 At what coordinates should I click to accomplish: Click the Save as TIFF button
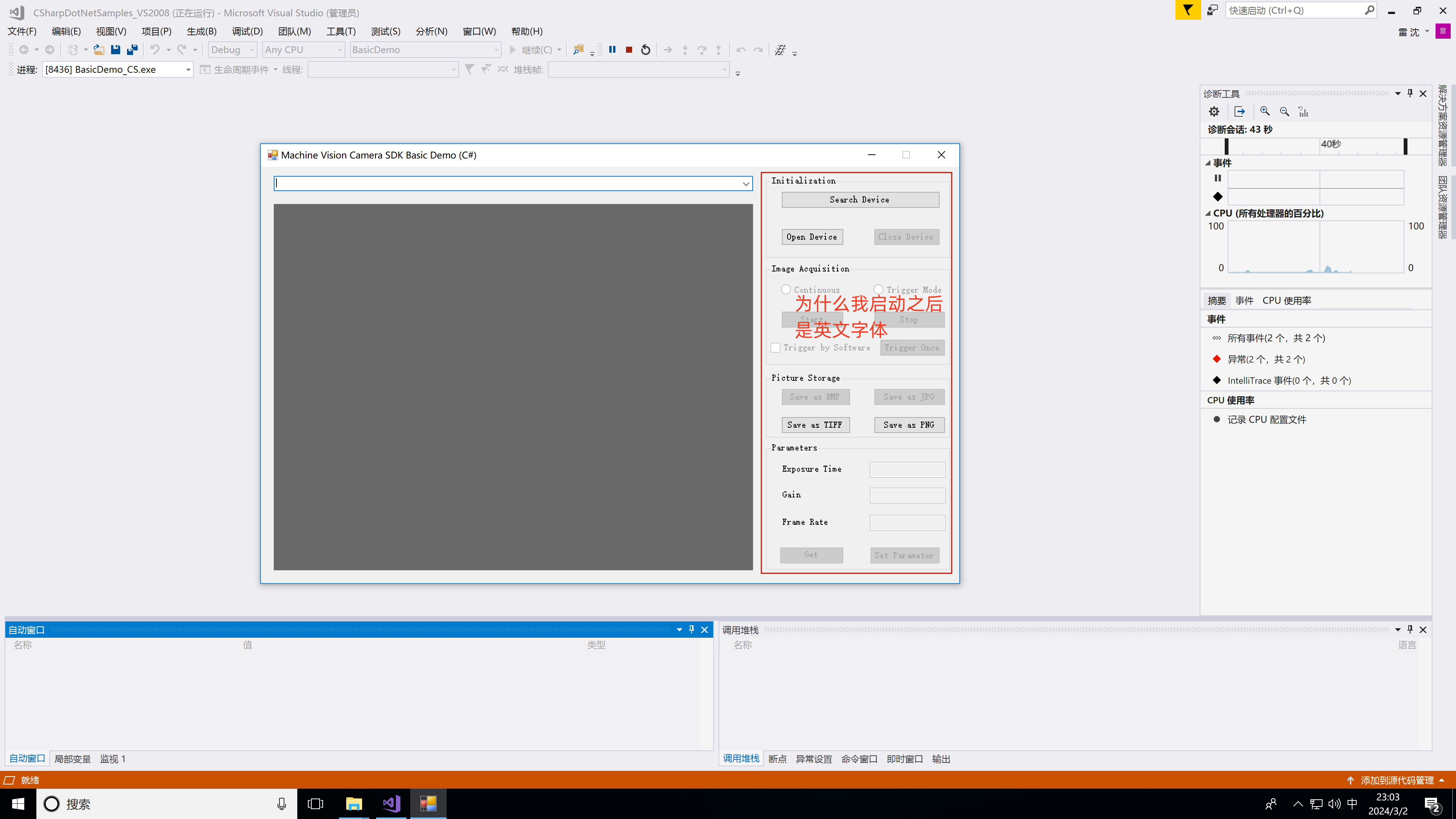pyautogui.click(x=815, y=425)
